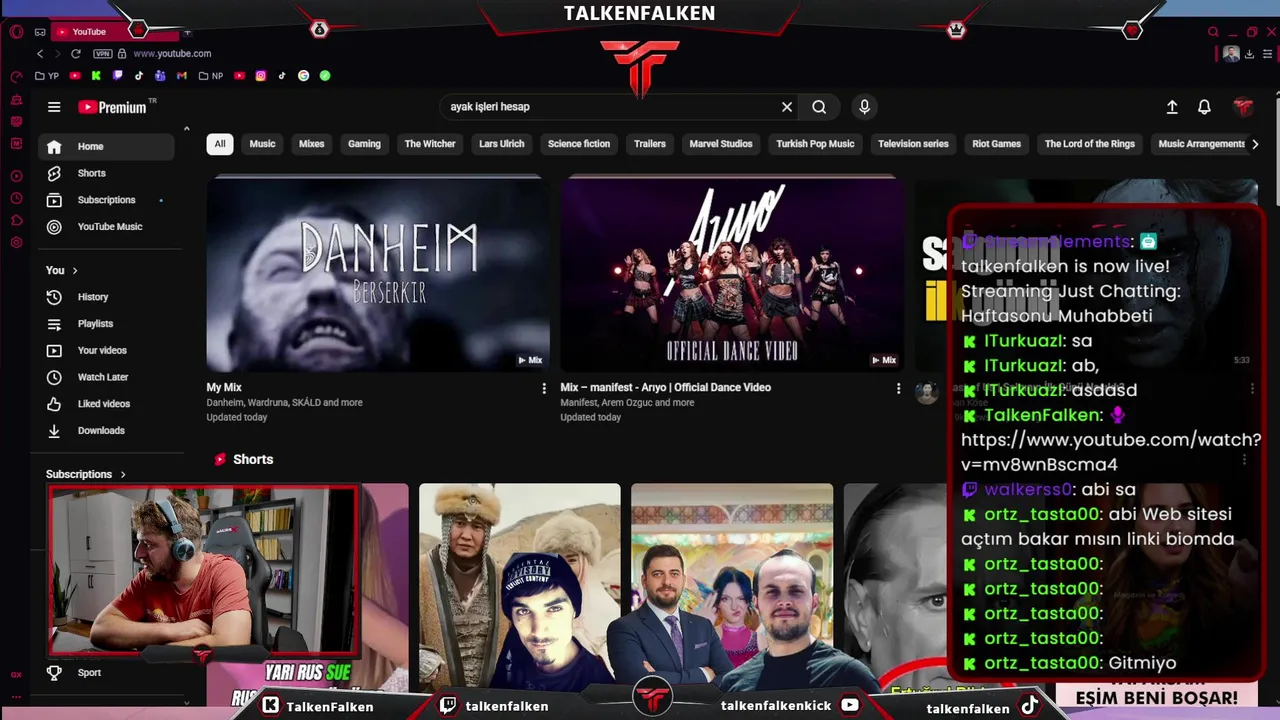Open the Gmail bookmark icon
The width and height of the screenshot is (1280, 720).
point(182,76)
